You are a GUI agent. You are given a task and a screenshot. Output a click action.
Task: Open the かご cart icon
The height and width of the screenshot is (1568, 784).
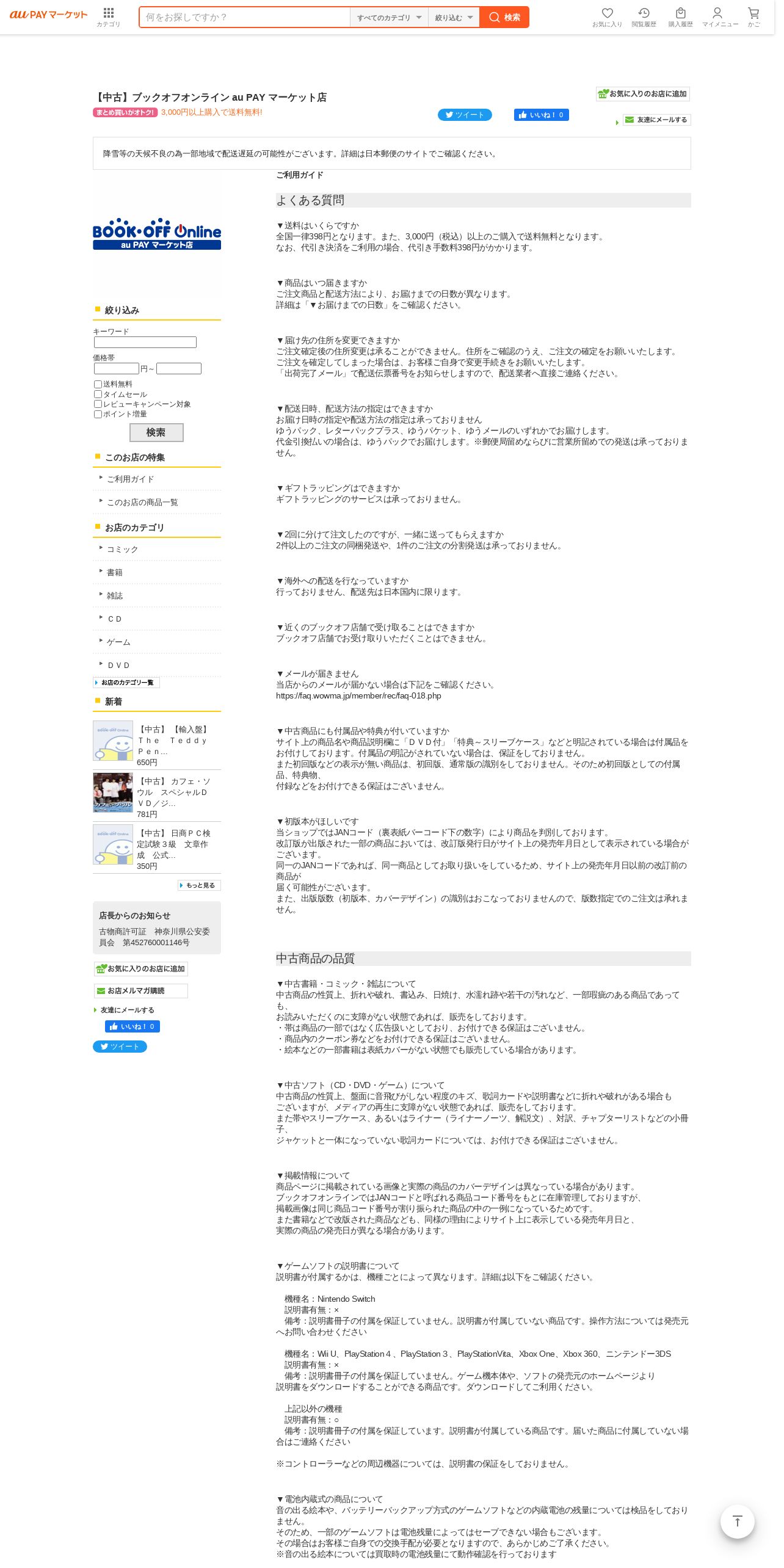tap(754, 17)
